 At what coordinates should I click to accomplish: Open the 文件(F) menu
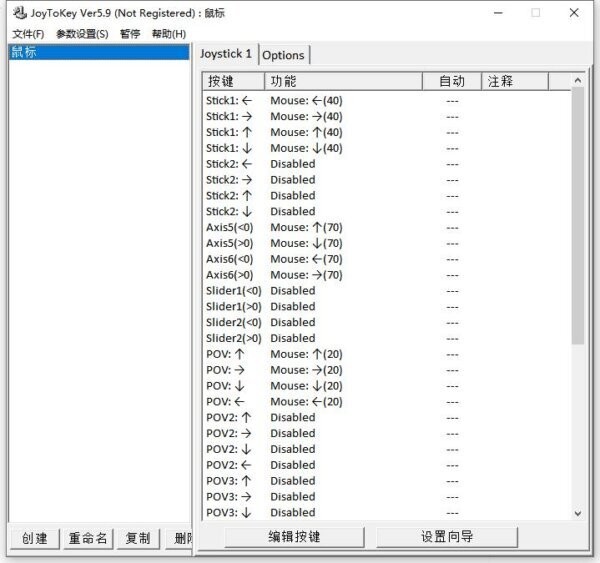pyautogui.click(x=28, y=34)
